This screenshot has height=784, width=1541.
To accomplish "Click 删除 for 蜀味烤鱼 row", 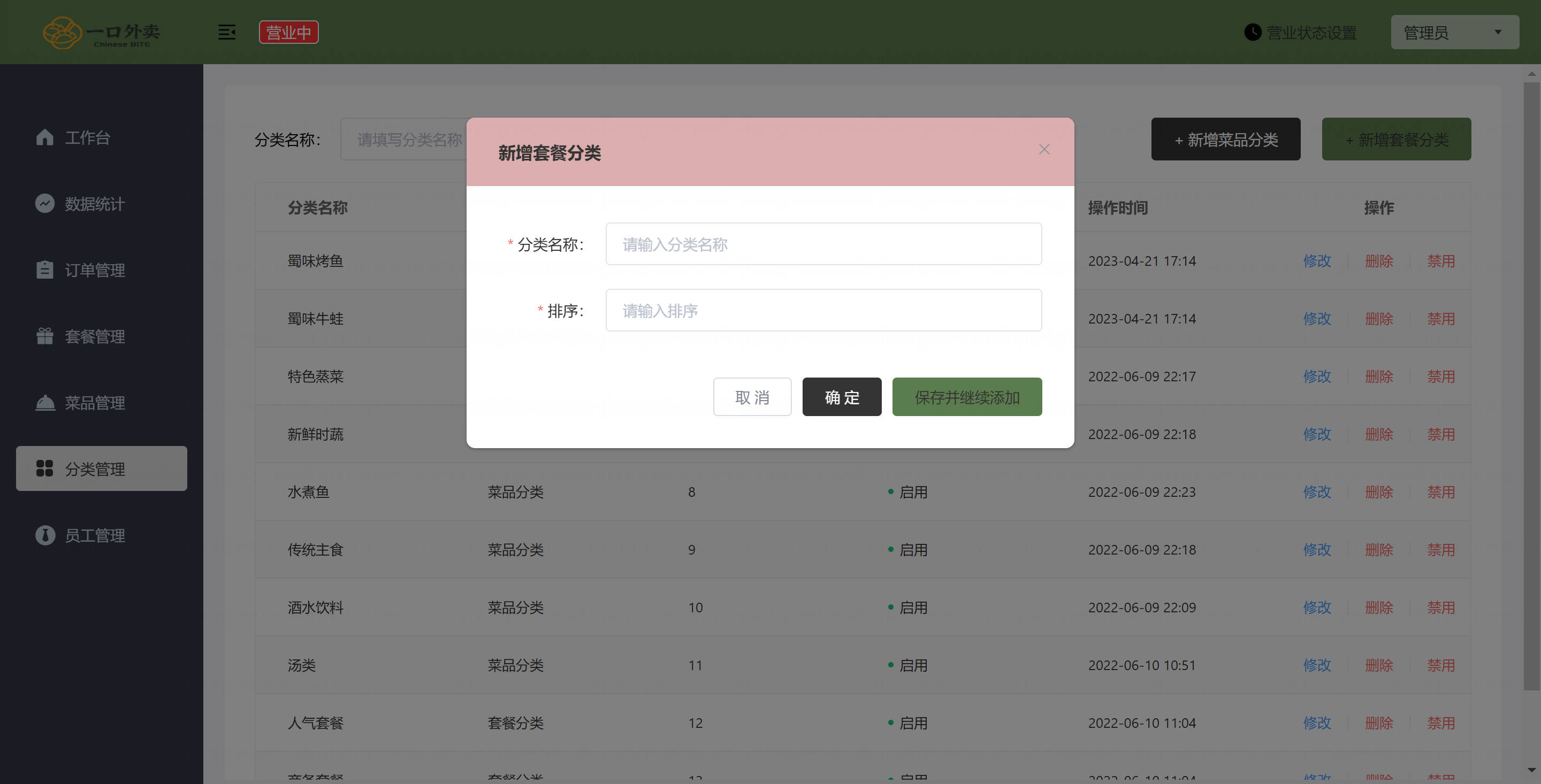I will pos(1379,261).
